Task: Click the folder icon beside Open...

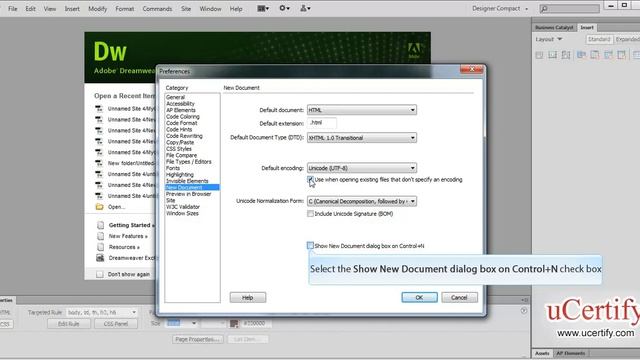Action: (x=99, y=207)
